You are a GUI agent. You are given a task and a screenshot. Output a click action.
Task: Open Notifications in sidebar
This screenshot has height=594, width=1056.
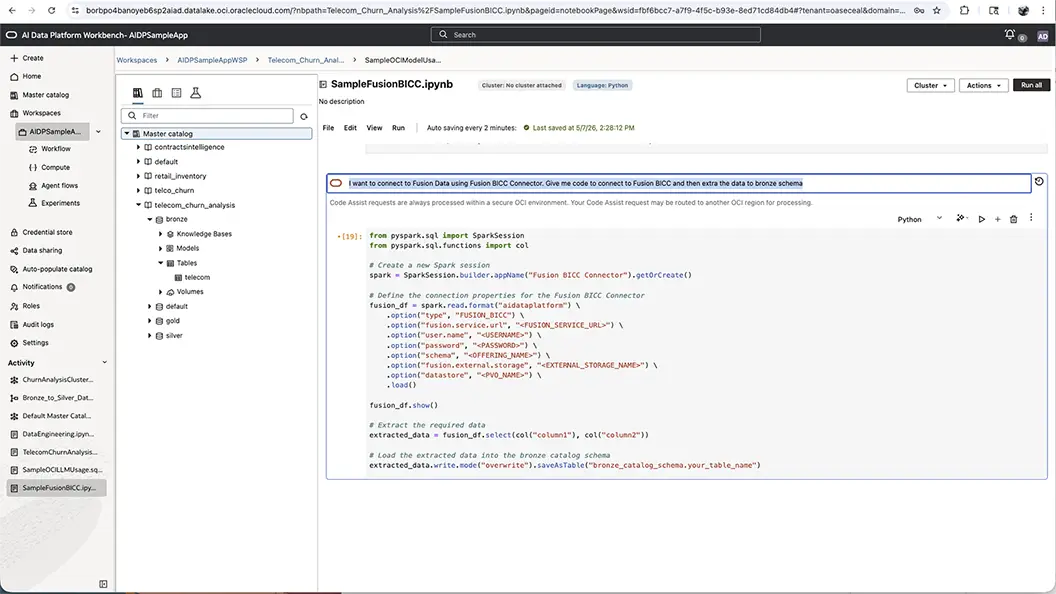tap(42, 287)
